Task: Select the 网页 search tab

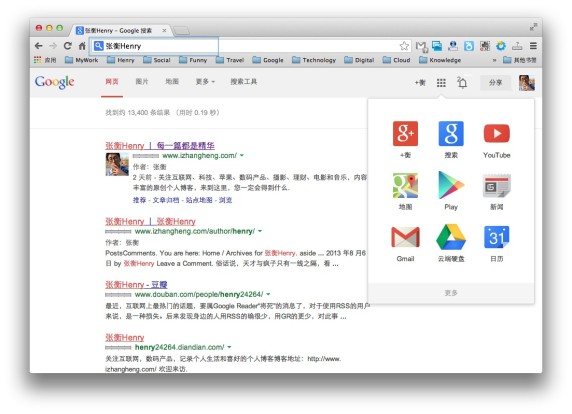Action: click(112, 82)
